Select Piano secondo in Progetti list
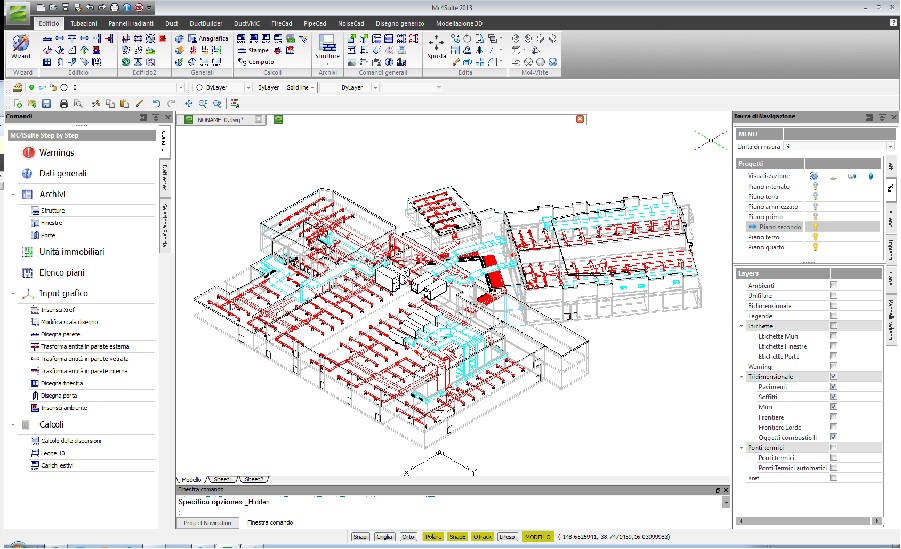Viewport: 901px width, 549px height. (x=780, y=227)
